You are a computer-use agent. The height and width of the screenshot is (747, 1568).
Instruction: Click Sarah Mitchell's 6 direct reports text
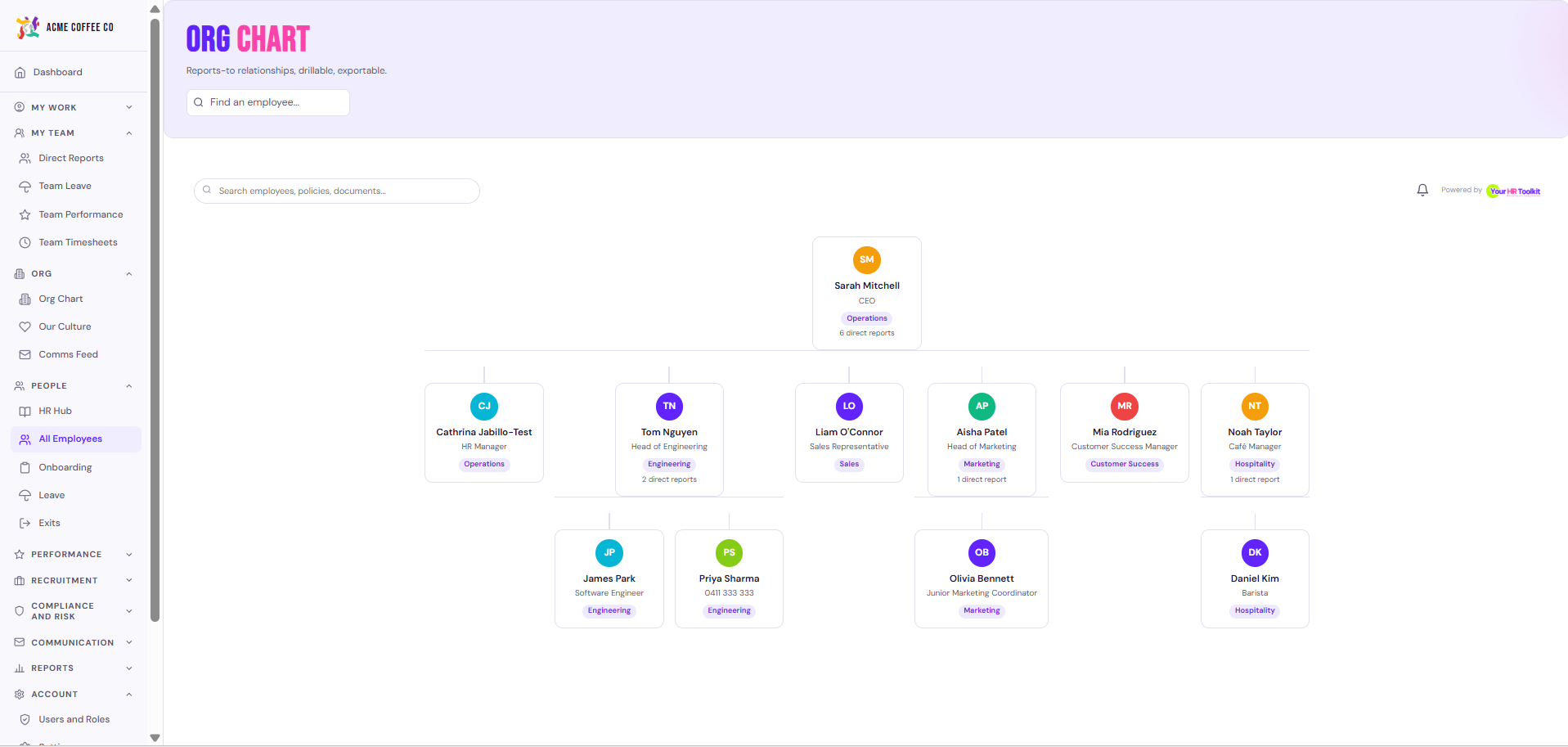866,333
